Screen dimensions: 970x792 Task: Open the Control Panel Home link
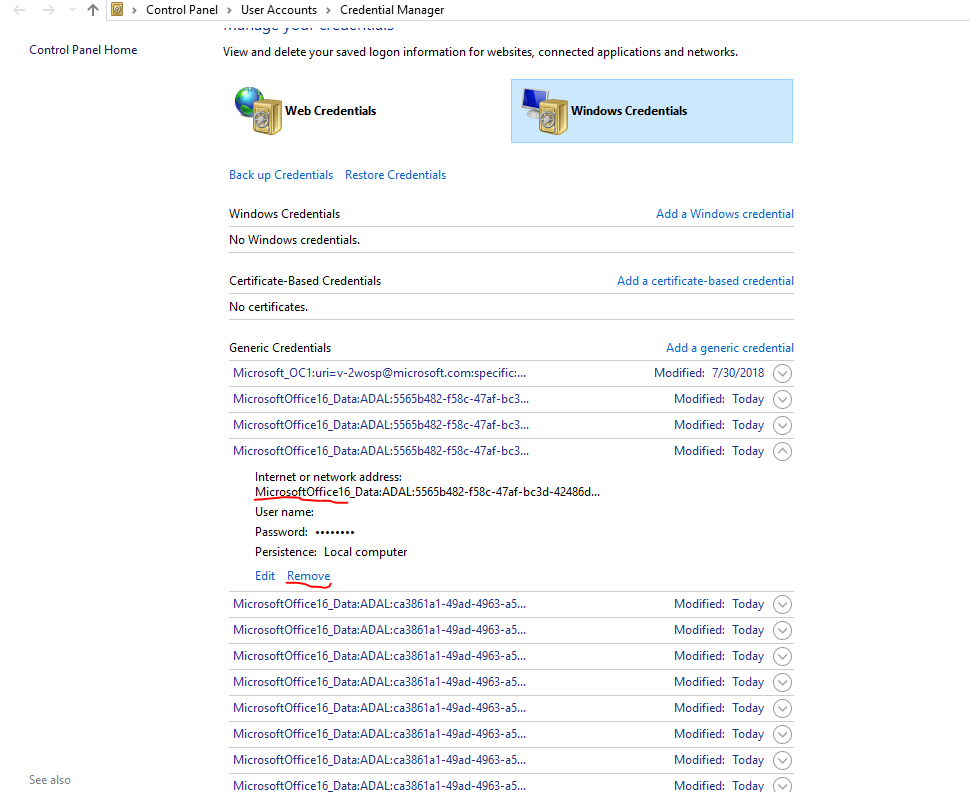coord(84,50)
